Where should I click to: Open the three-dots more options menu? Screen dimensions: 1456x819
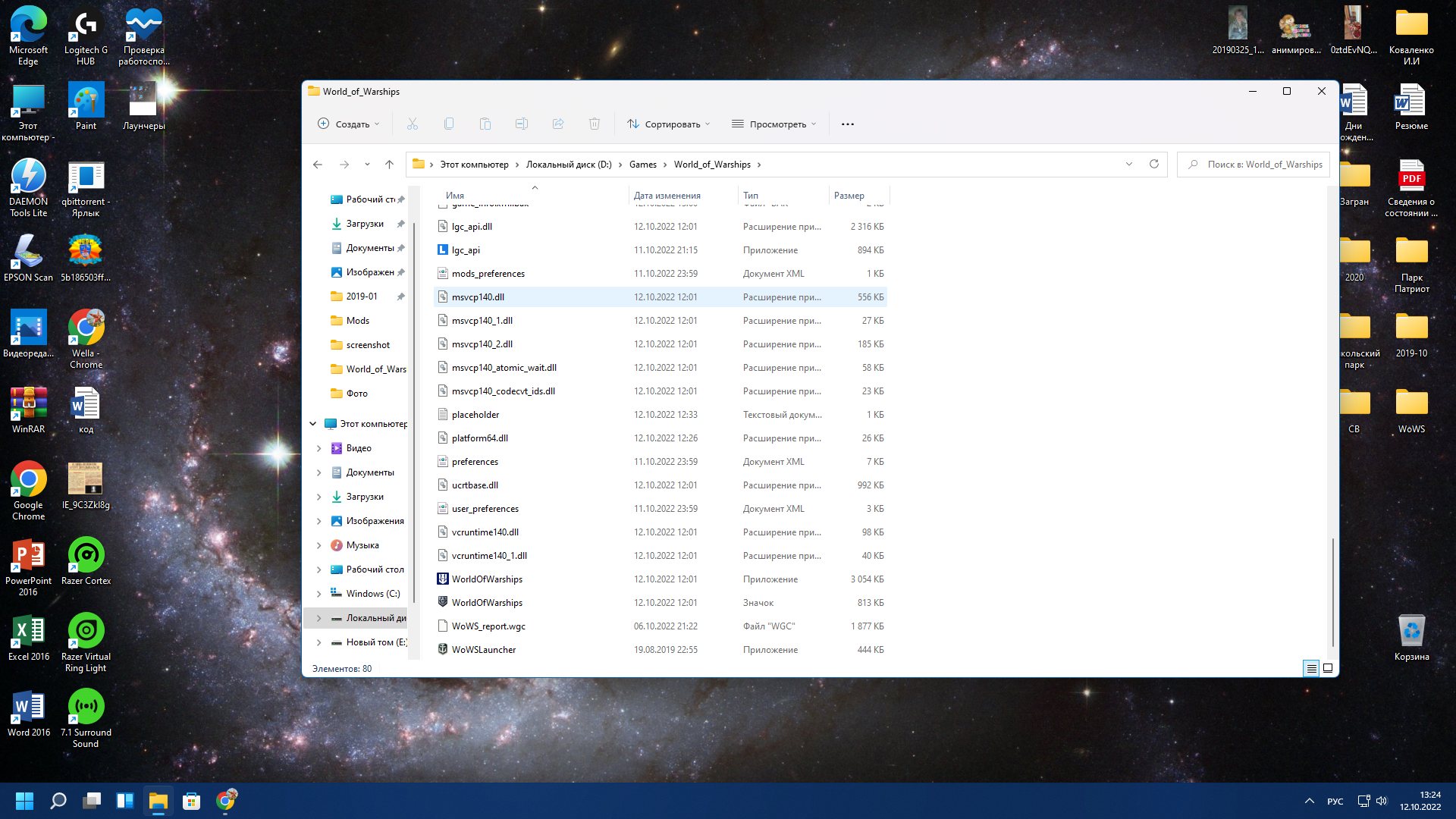coord(848,124)
